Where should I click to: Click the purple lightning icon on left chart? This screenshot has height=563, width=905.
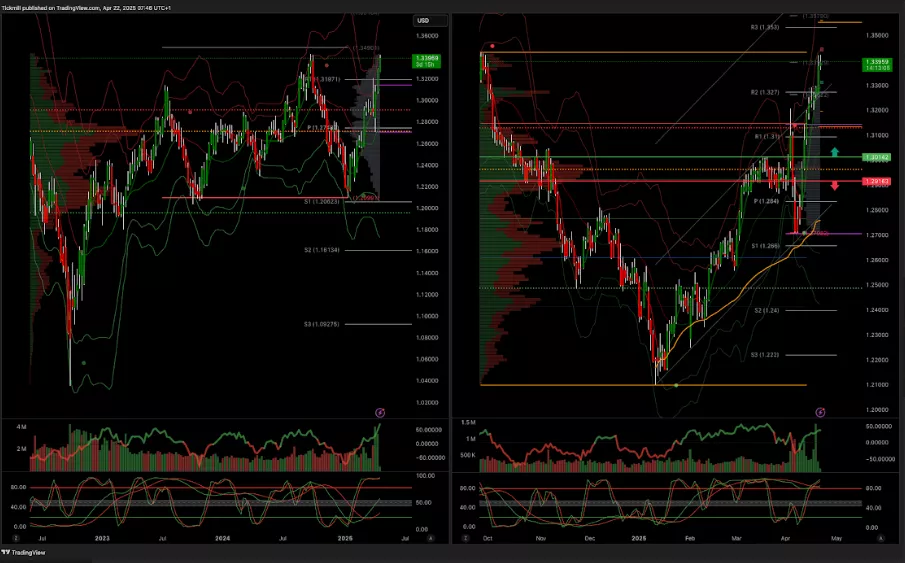point(379,412)
